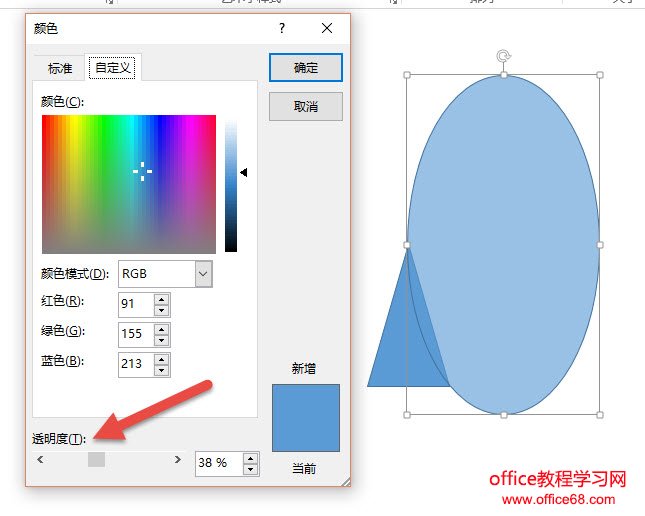Screen dimensions: 645x516
Task: Click the 红色 value input field
Action: click(135, 303)
